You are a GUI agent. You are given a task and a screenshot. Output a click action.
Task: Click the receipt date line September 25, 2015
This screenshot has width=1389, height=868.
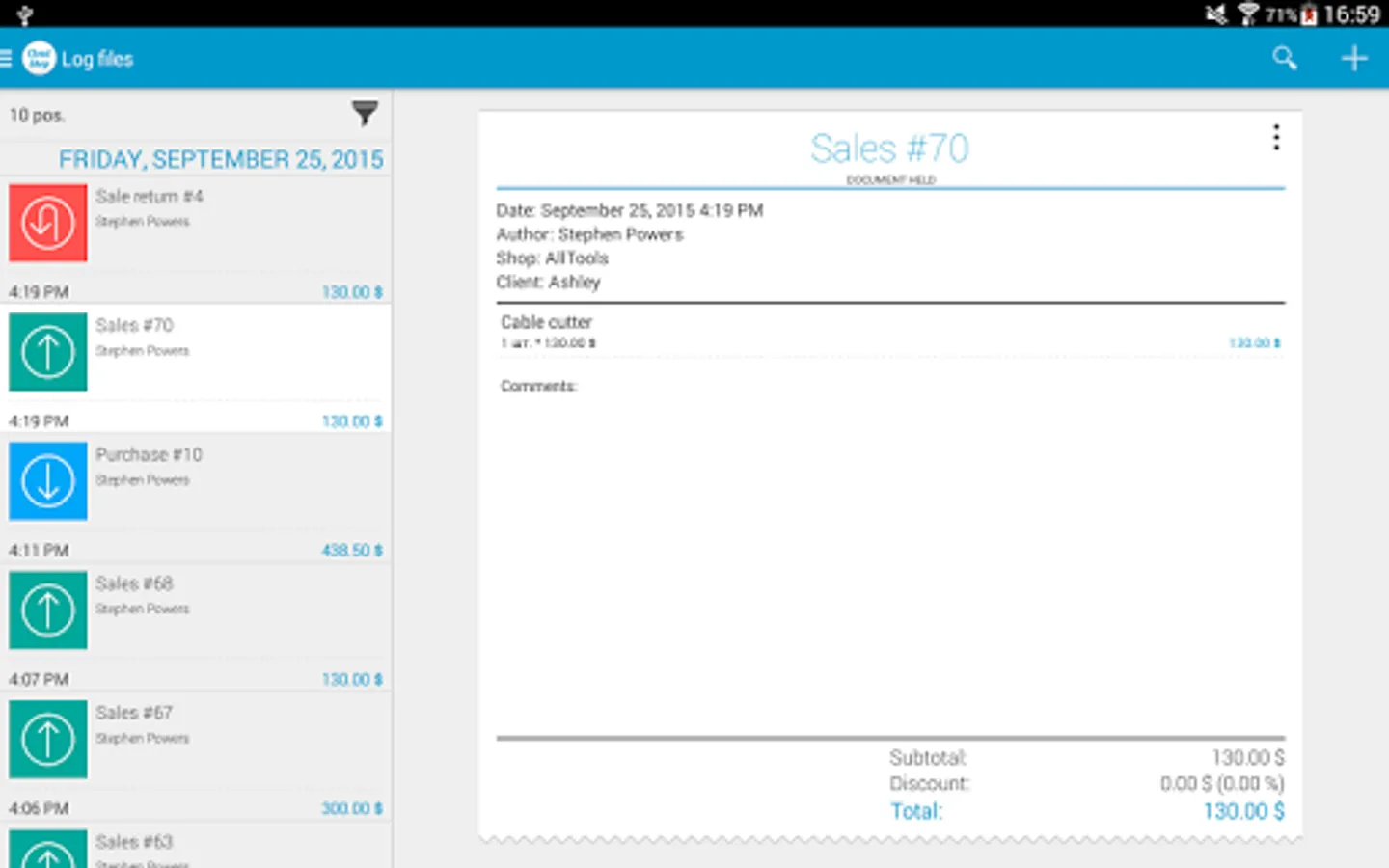[x=630, y=210]
